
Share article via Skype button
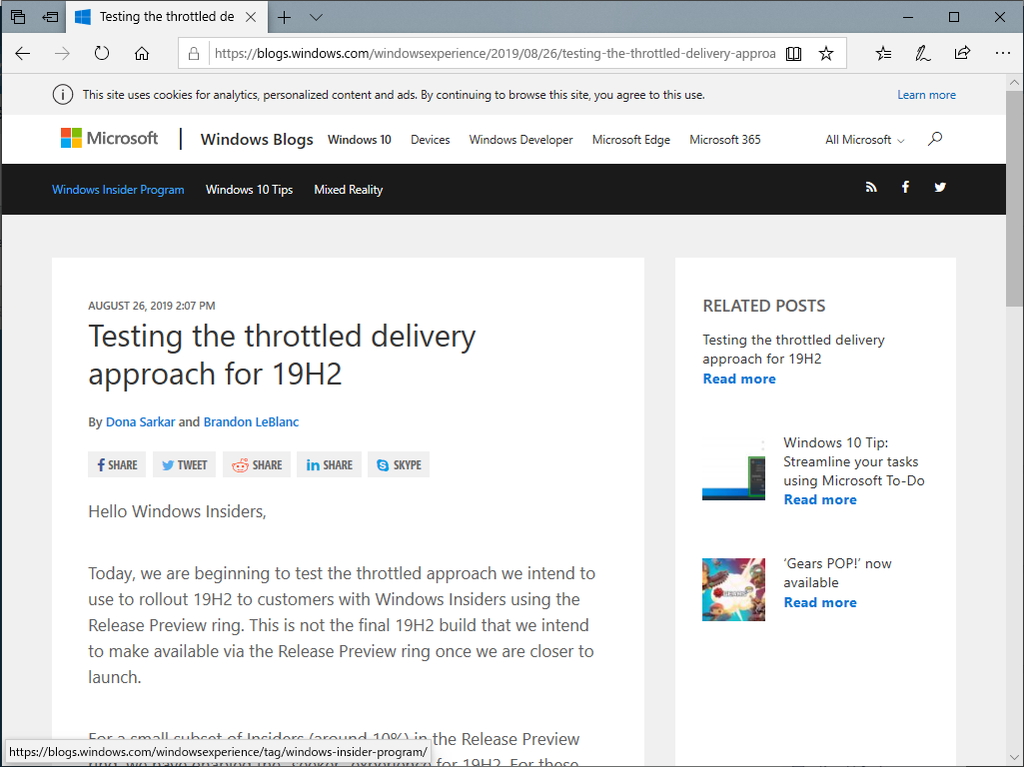coord(398,465)
